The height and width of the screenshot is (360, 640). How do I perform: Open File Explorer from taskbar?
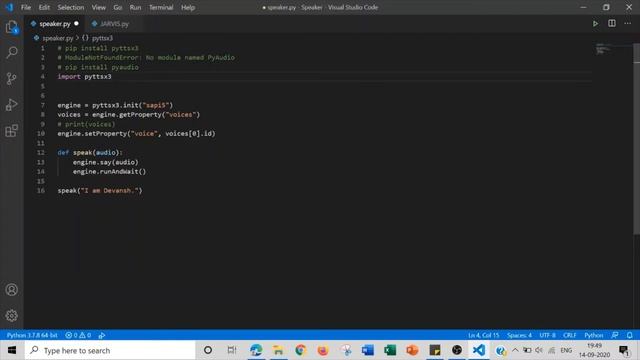[278, 350]
